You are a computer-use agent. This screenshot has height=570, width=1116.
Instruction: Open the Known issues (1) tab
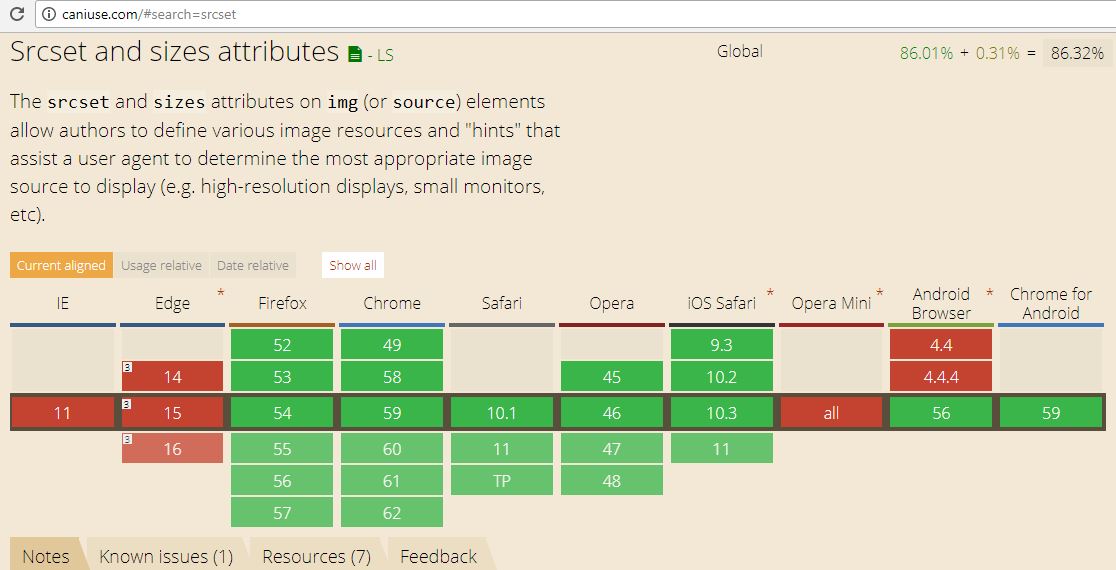pyautogui.click(x=166, y=556)
